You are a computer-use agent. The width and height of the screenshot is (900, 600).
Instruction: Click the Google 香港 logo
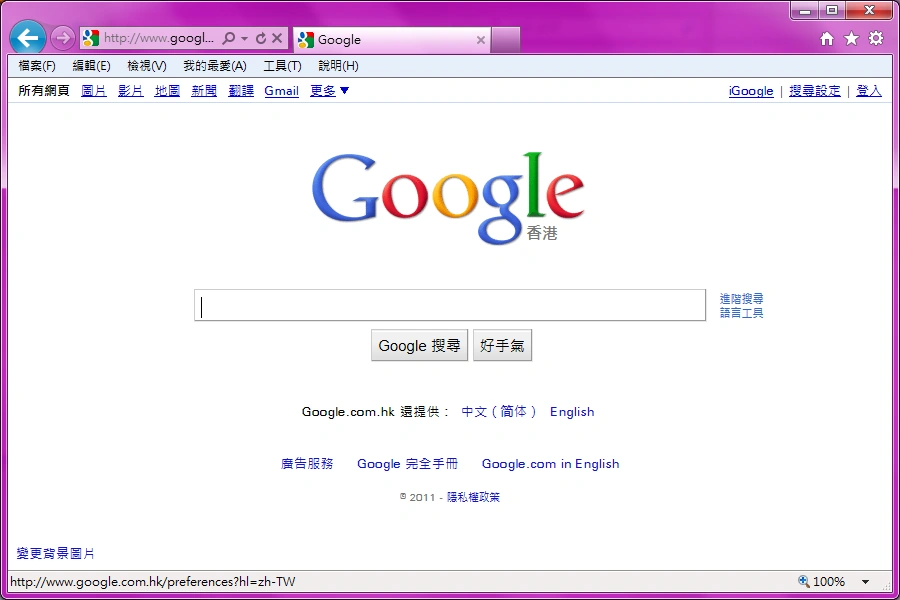point(448,198)
